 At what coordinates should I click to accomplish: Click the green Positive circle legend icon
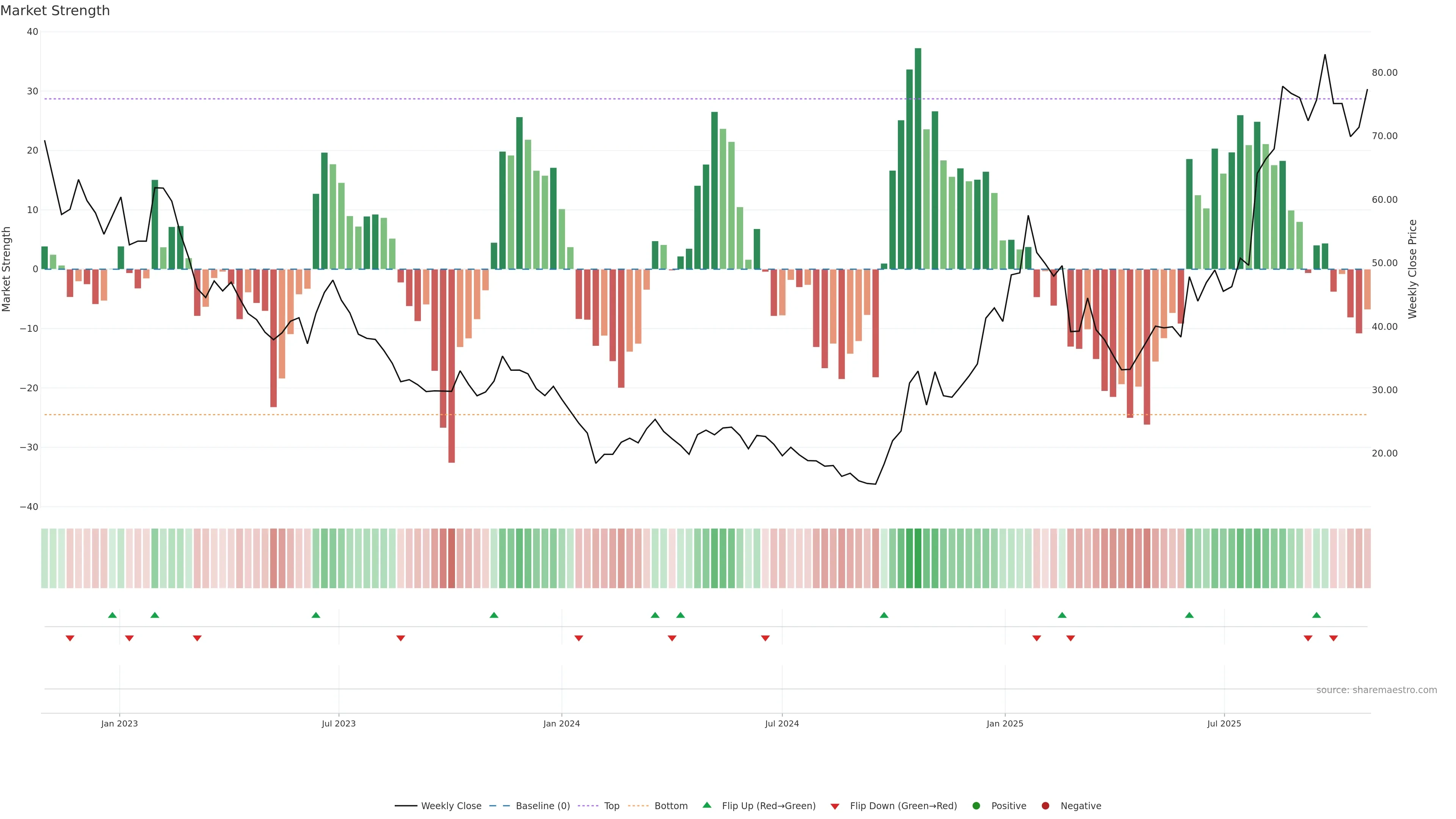coord(976,805)
